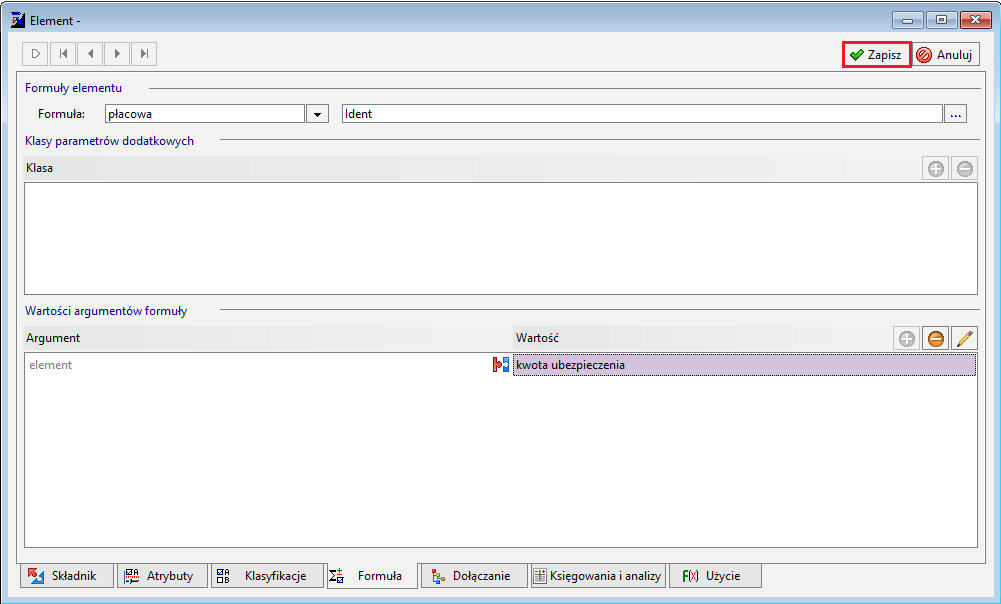
Task: Click the Element window app icon
Action: tap(18, 20)
